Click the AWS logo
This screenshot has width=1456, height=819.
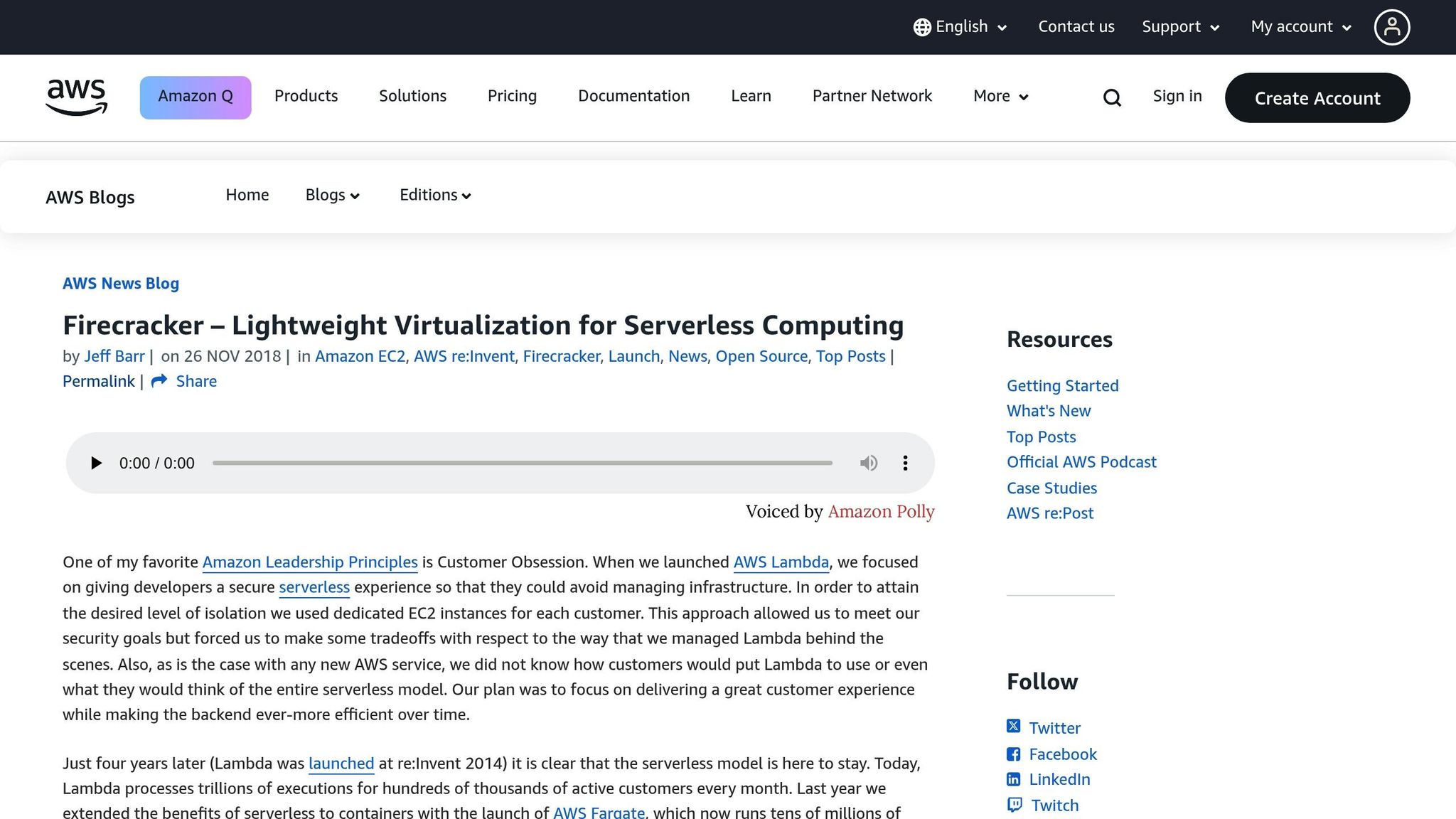click(x=77, y=97)
